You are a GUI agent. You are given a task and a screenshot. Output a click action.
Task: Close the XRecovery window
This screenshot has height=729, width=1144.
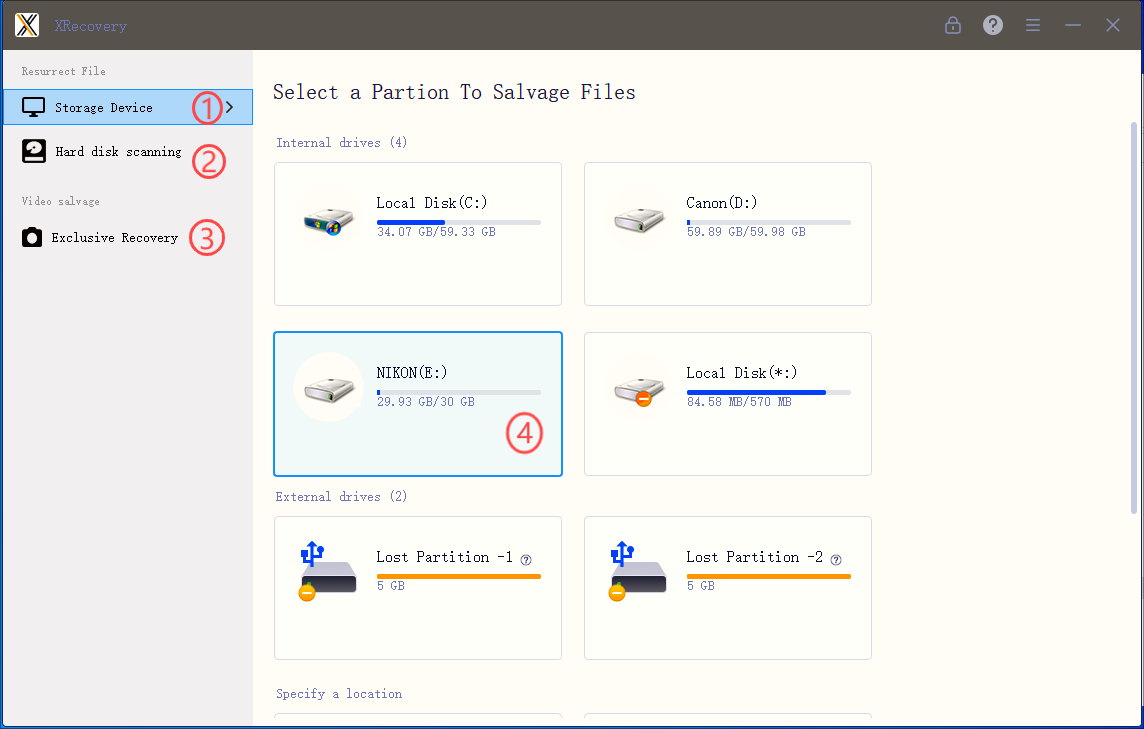pos(1113,26)
